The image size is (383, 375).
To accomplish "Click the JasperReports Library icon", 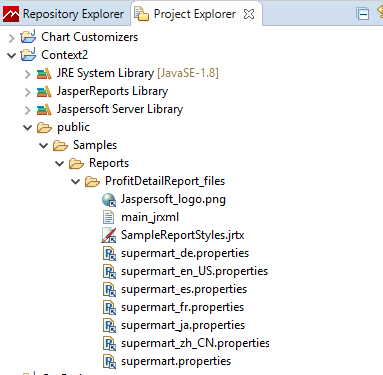I will [44, 91].
